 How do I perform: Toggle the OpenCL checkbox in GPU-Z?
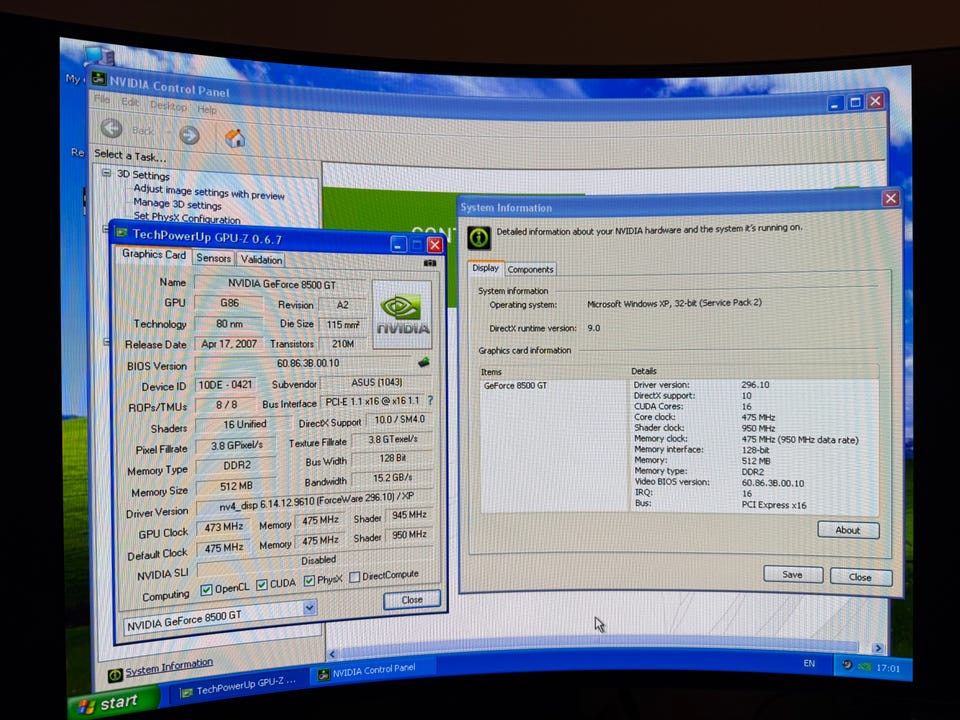206,590
